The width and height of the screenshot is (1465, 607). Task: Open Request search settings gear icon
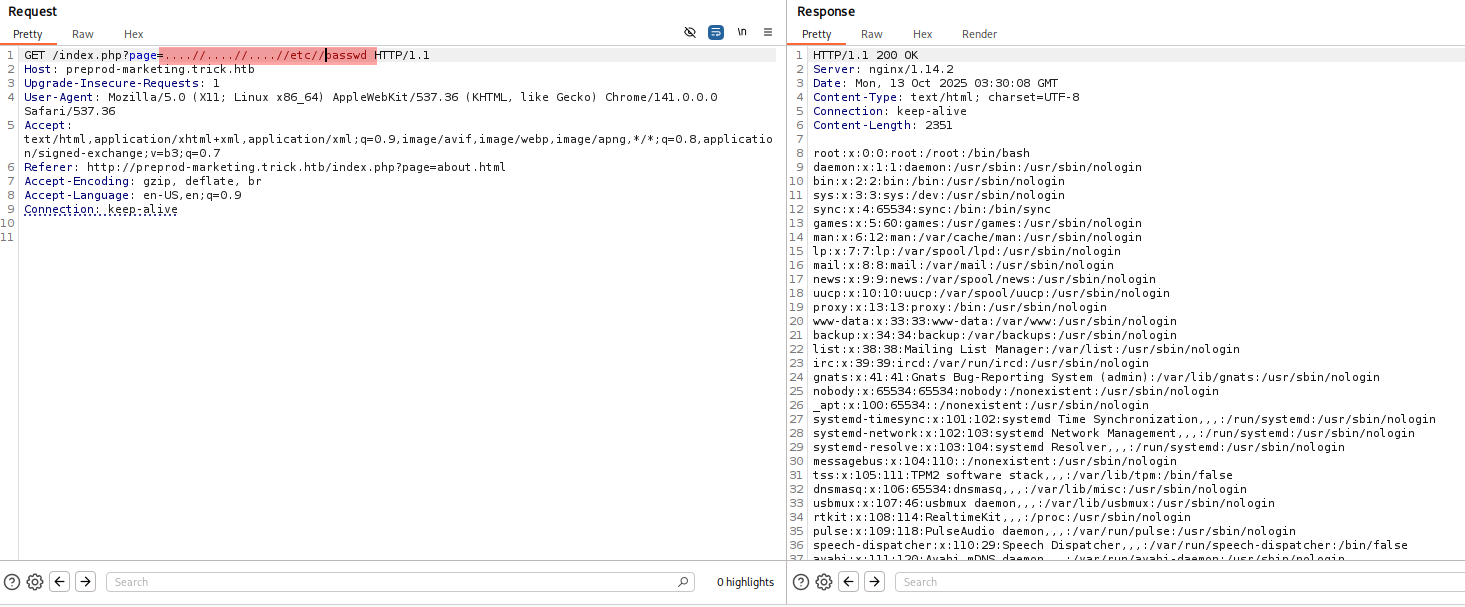pyautogui.click(x=35, y=582)
